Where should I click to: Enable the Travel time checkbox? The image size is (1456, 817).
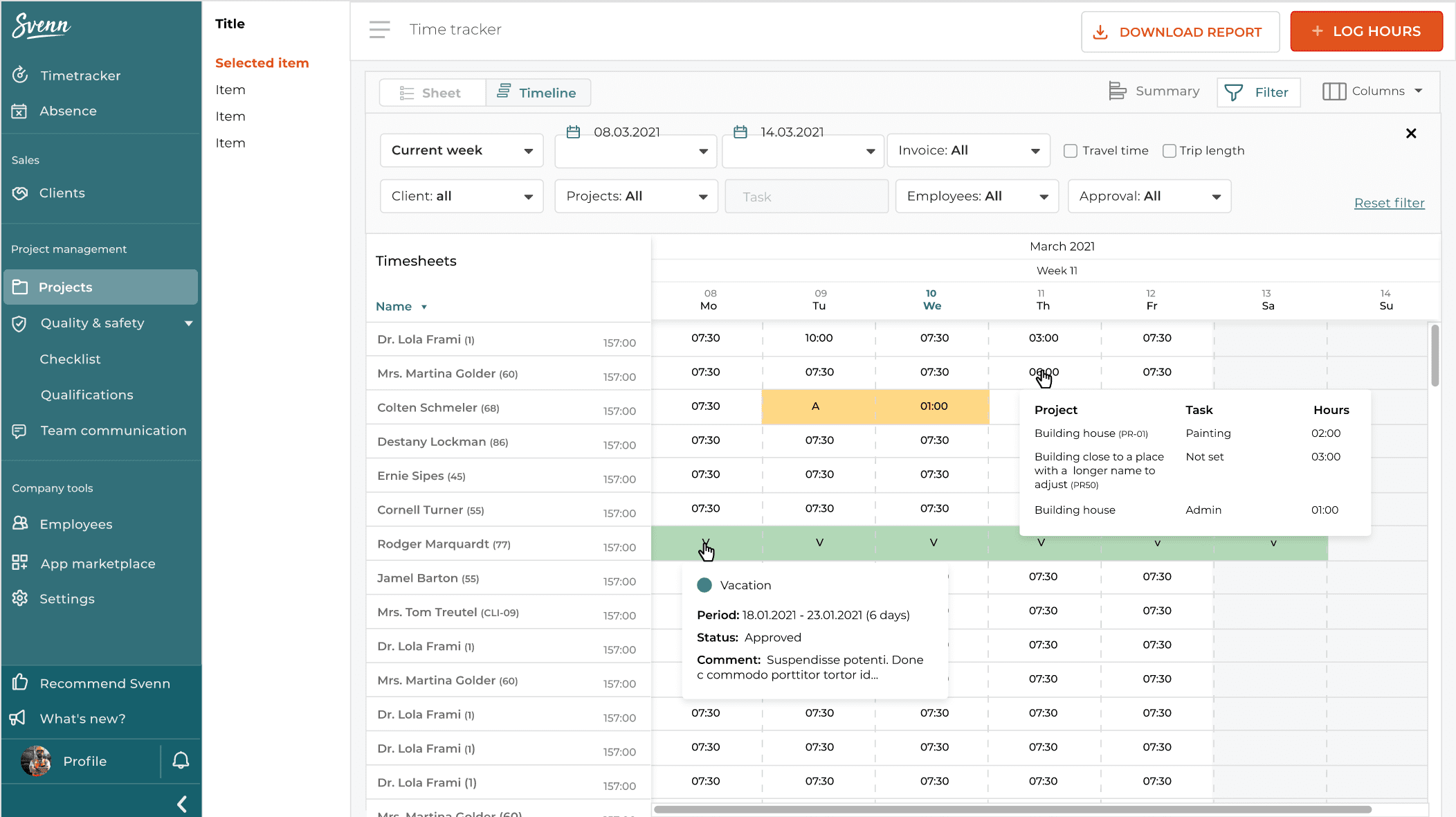1071,150
